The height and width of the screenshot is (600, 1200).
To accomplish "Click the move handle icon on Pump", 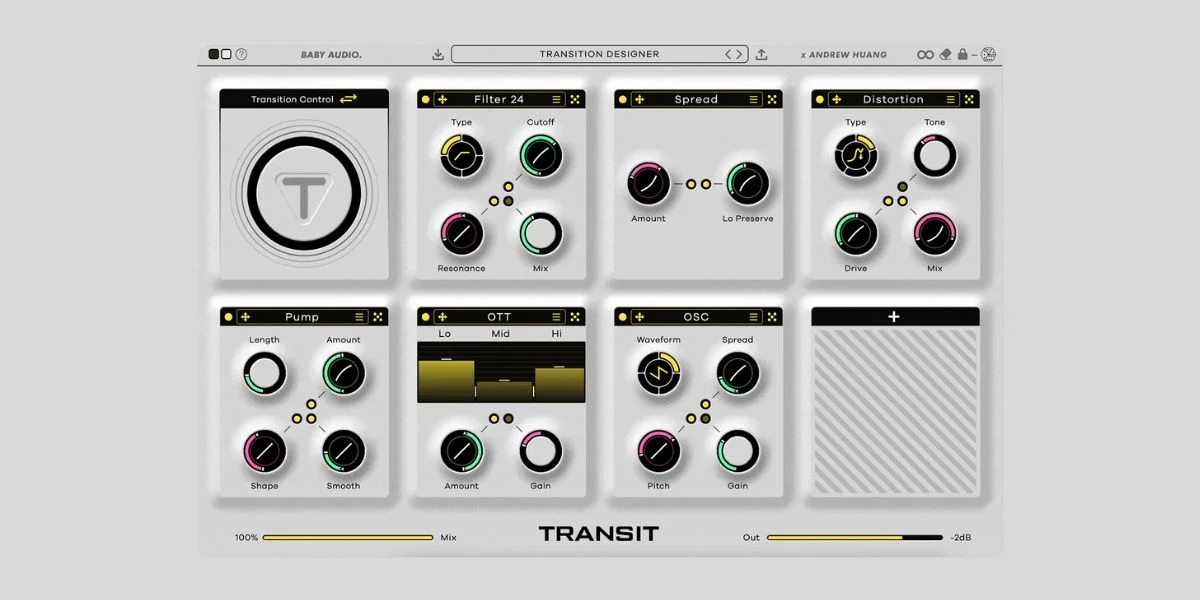I will [246, 317].
